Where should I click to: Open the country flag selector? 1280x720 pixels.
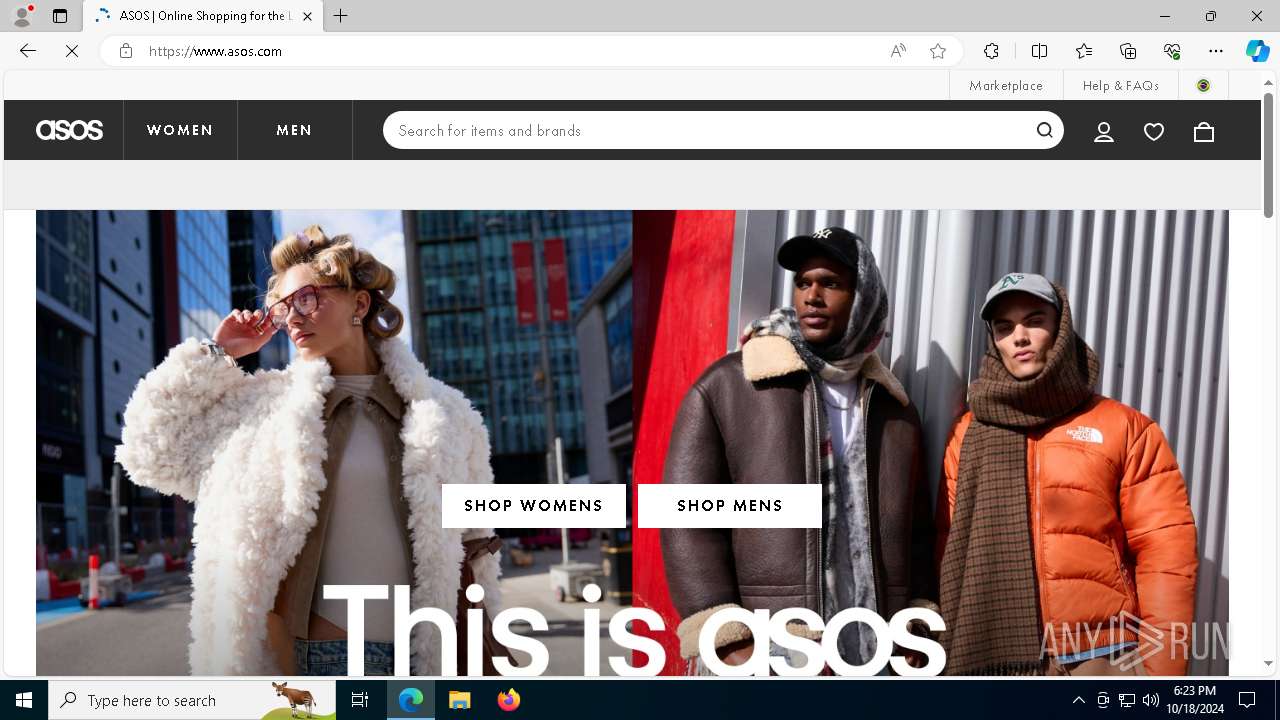click(x=1203, y=85)
